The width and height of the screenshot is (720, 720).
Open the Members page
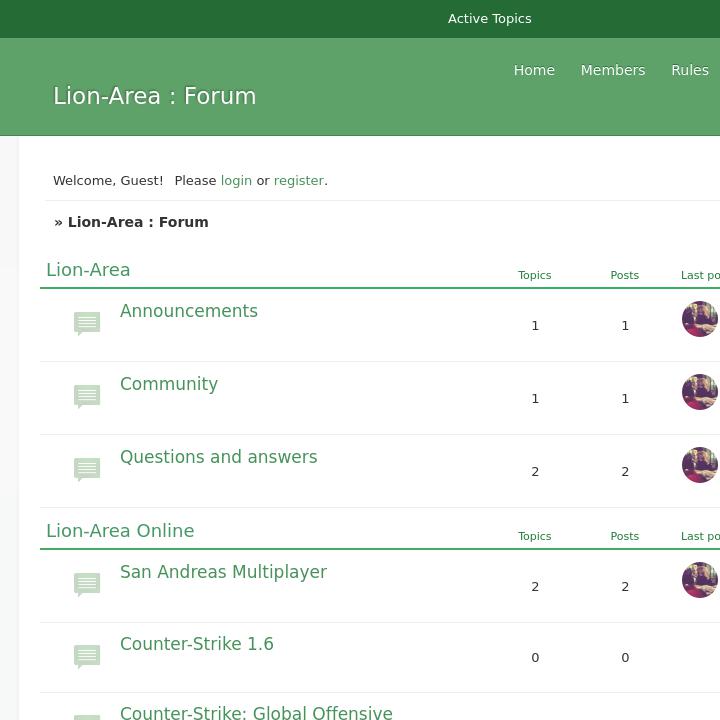pos(612,70)
